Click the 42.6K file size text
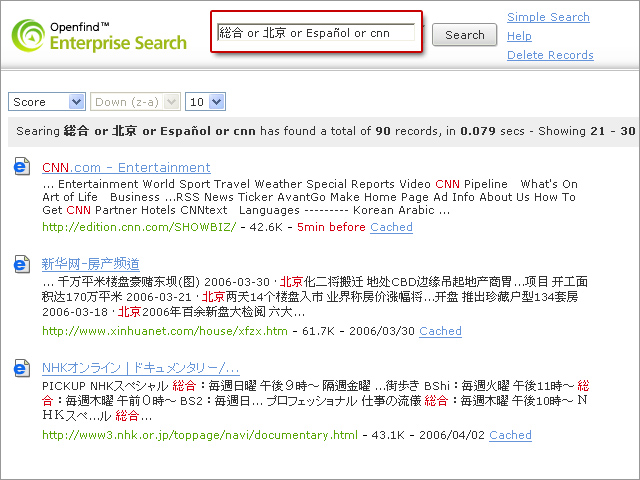Image resolution: width=640 pixels, height=480 pixels. (x=266, y=227)
